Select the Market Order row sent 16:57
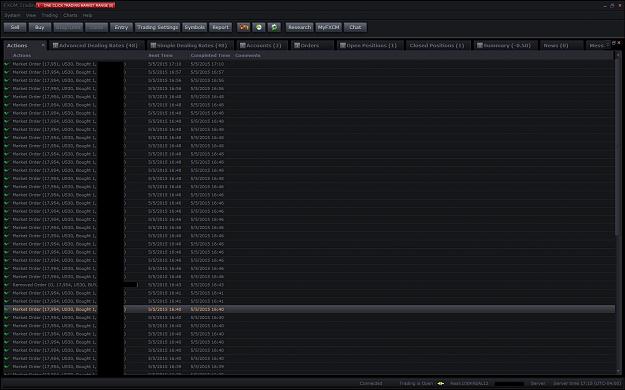The width and height of the screenshot is (625, 390). [x=309, y=72]
